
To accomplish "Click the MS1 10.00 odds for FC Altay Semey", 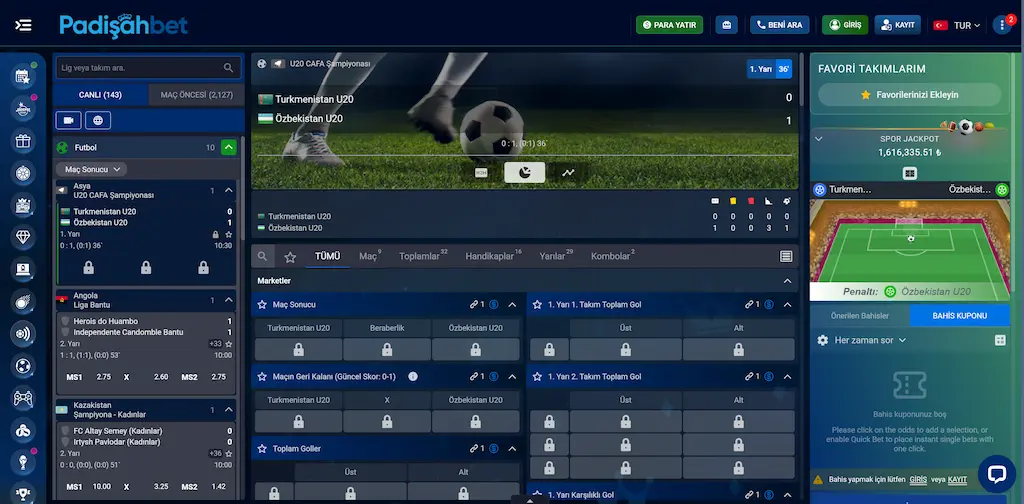I will (x=88, y=486).
